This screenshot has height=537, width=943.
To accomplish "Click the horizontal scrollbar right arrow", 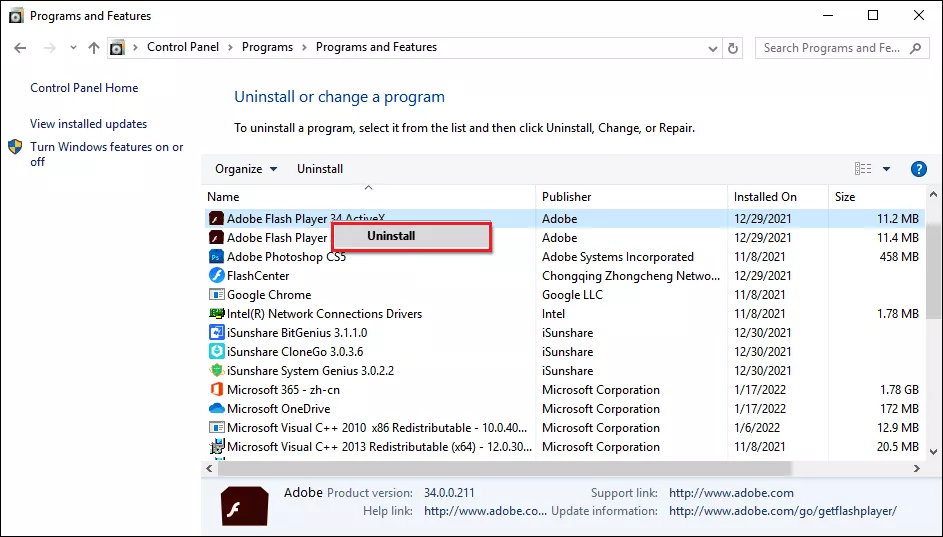I will coord(917,468).
